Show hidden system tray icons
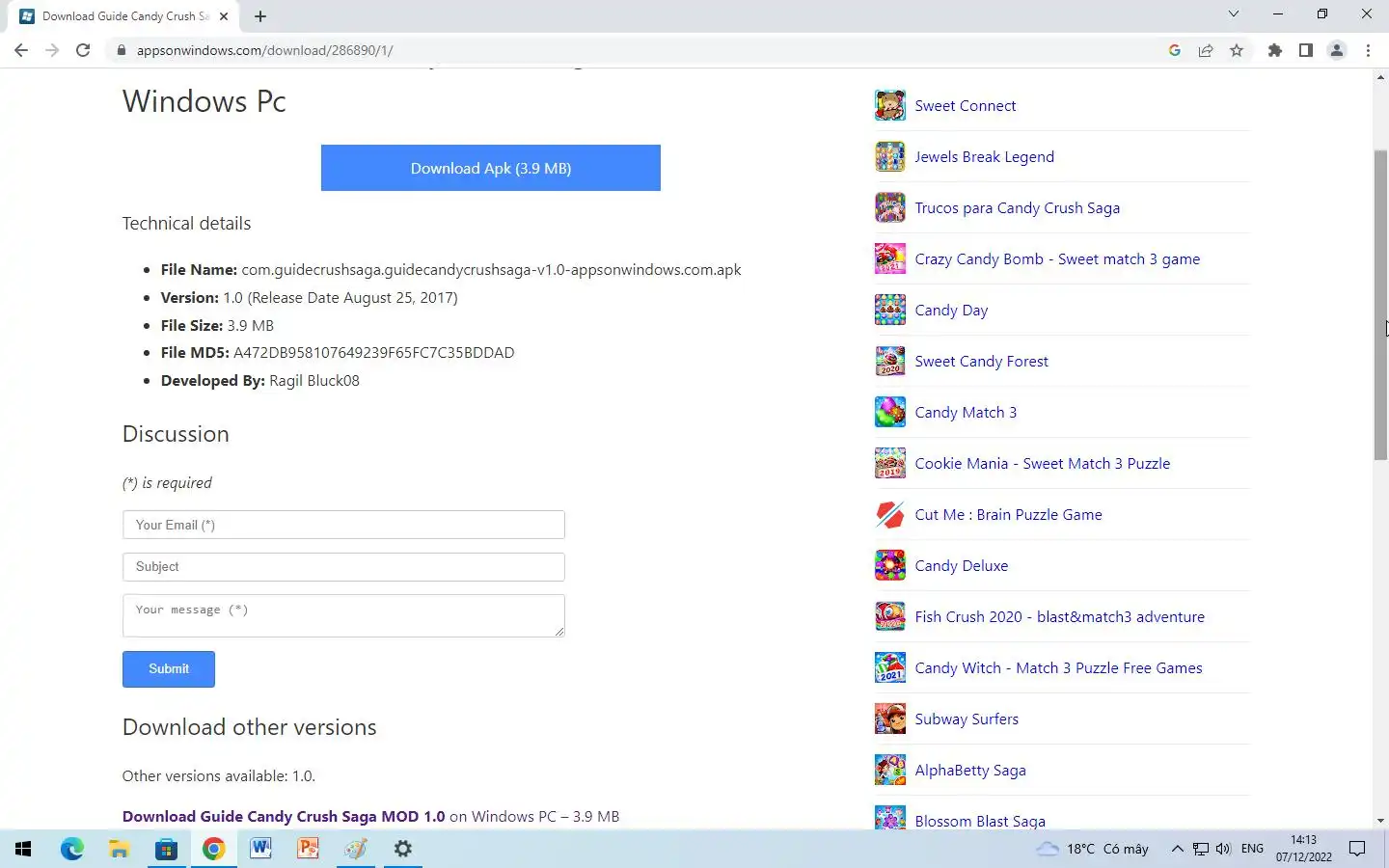 1177,849
